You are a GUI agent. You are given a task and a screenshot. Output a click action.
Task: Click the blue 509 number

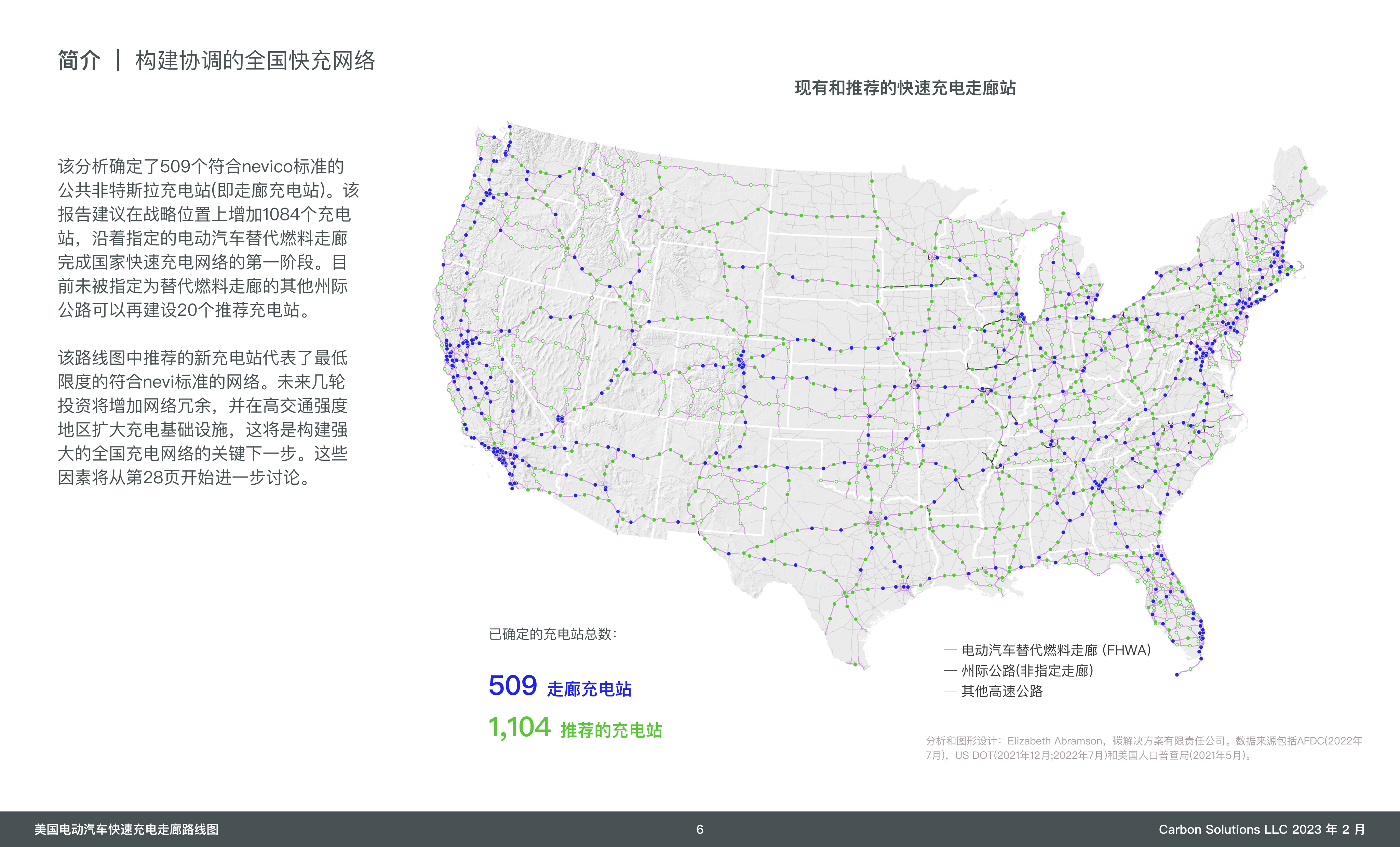512,686
